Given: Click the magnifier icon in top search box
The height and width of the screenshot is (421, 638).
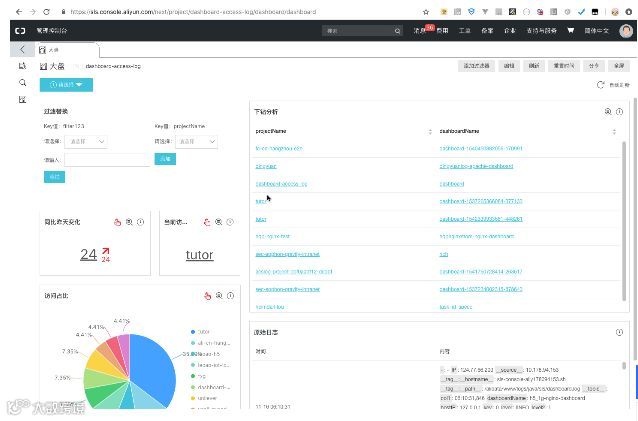Looking at the screenshot, I should tap(397, 31).
